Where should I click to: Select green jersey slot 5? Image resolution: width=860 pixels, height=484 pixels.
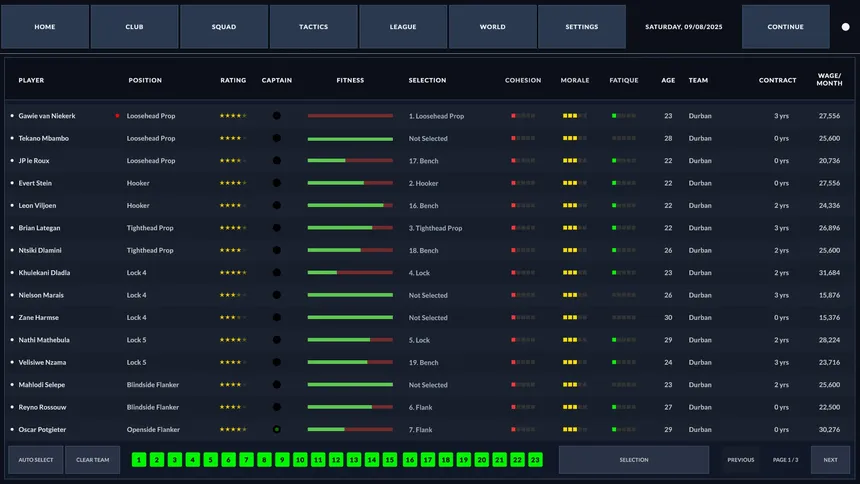point(211,460)
